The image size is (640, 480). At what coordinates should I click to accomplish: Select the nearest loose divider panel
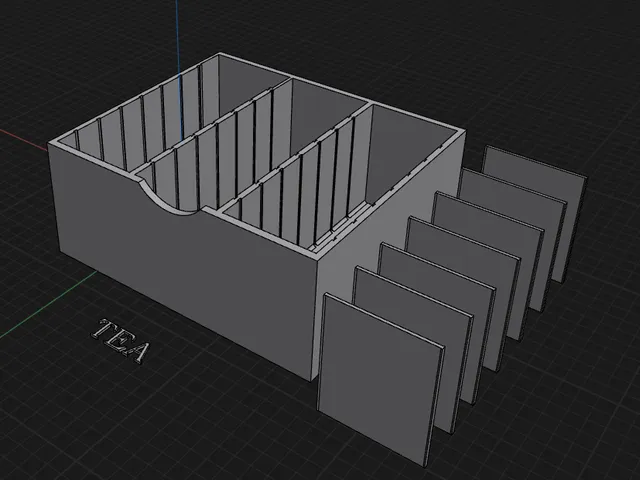point(380,380)
